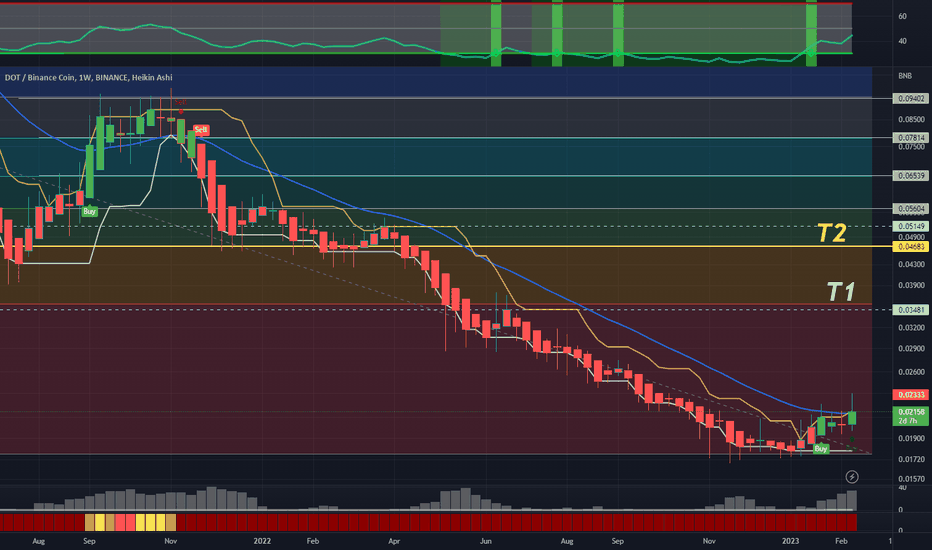Click the 2022 label on time axis
932x550 pixels.
tap(262, 541)
